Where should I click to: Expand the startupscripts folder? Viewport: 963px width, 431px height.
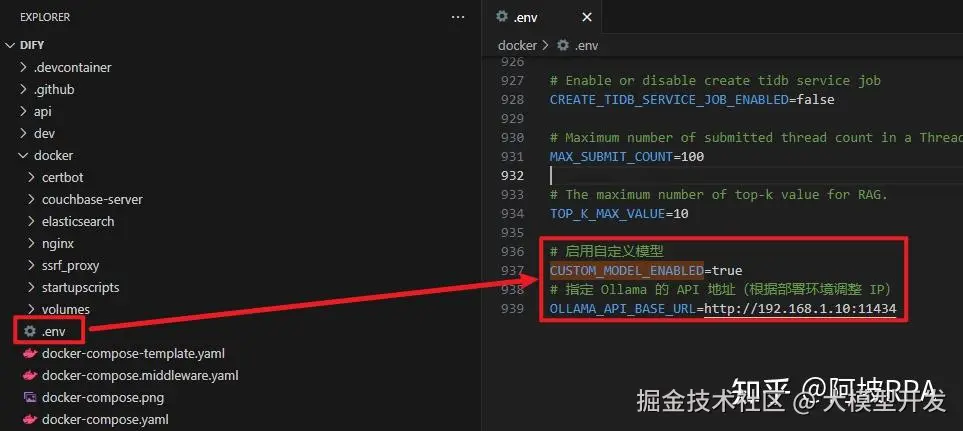pos(31,287)
